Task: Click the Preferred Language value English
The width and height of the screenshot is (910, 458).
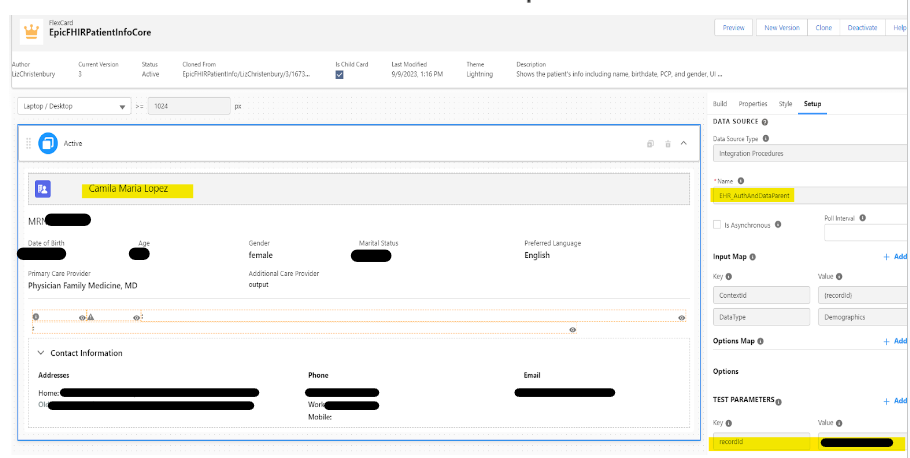Action: pos(537,255)
